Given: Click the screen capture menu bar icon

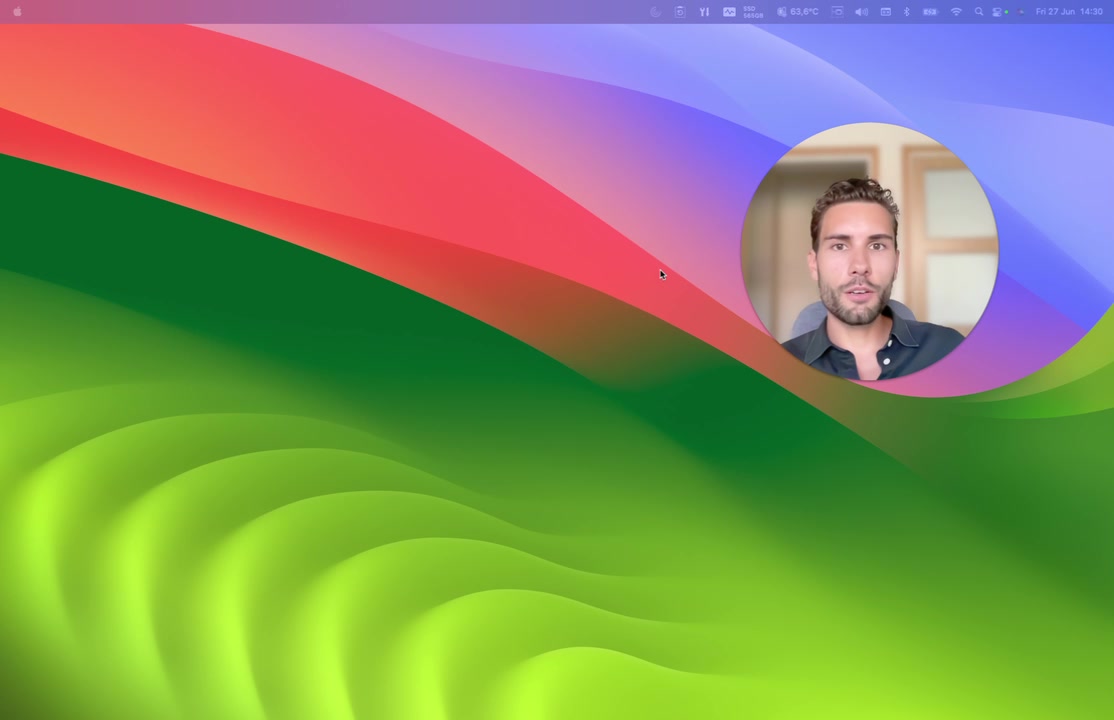Looking at the screenshot, I should click(x=838, y=11).
